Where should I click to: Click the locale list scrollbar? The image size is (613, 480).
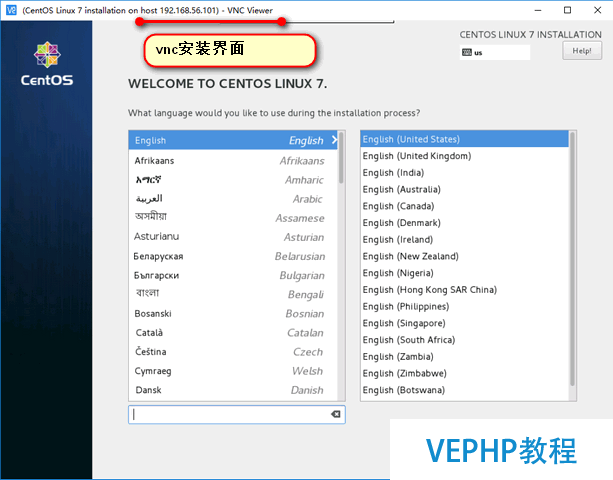point(572,259)
